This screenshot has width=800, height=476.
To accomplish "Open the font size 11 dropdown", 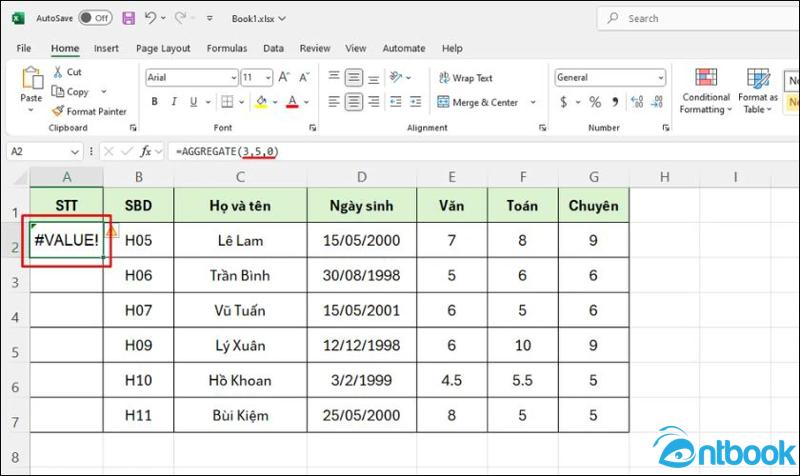I will [268, 78].
